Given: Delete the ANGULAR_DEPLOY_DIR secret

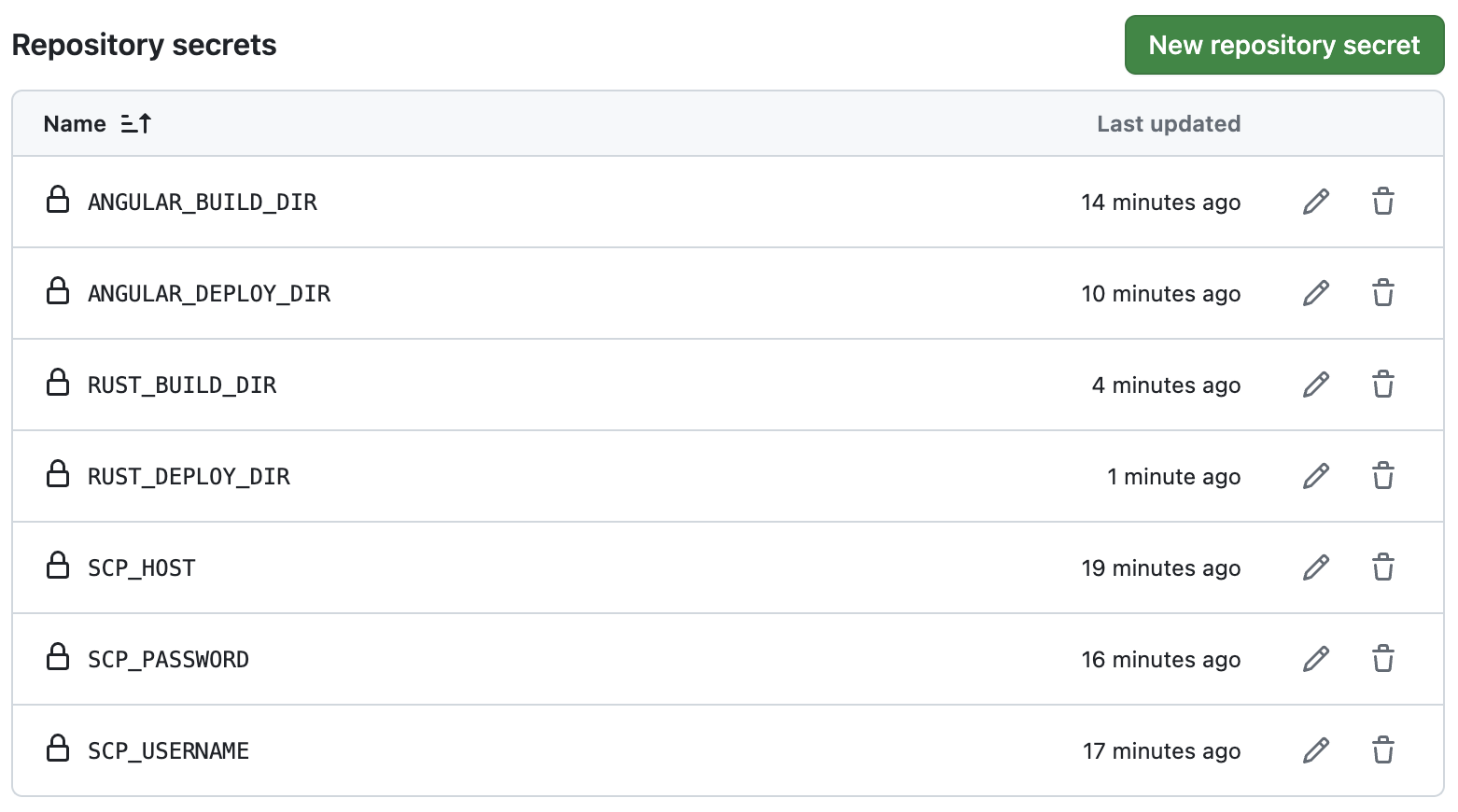Looking at the screenshot, I should [x=1382, y=293].
